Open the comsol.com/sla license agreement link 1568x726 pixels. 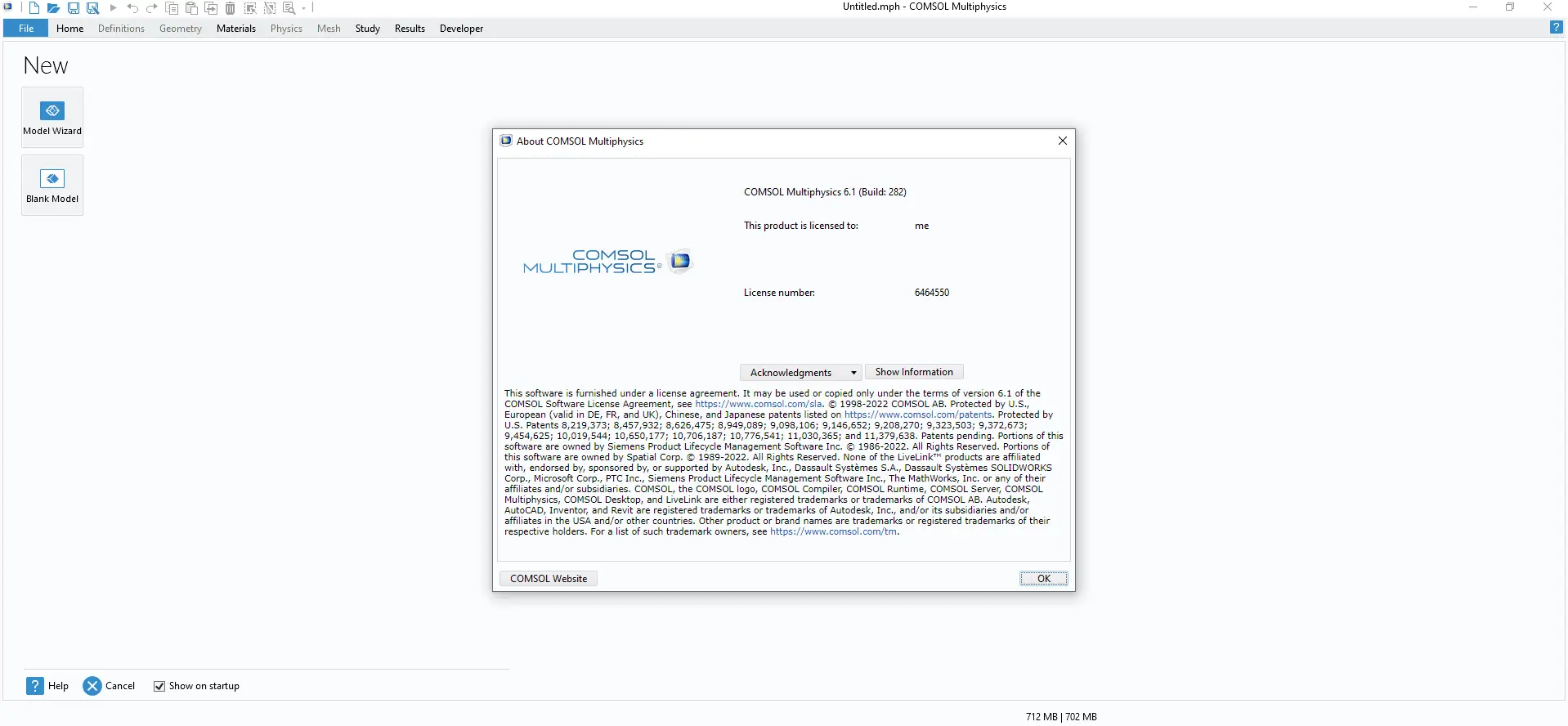click(759, 404)
